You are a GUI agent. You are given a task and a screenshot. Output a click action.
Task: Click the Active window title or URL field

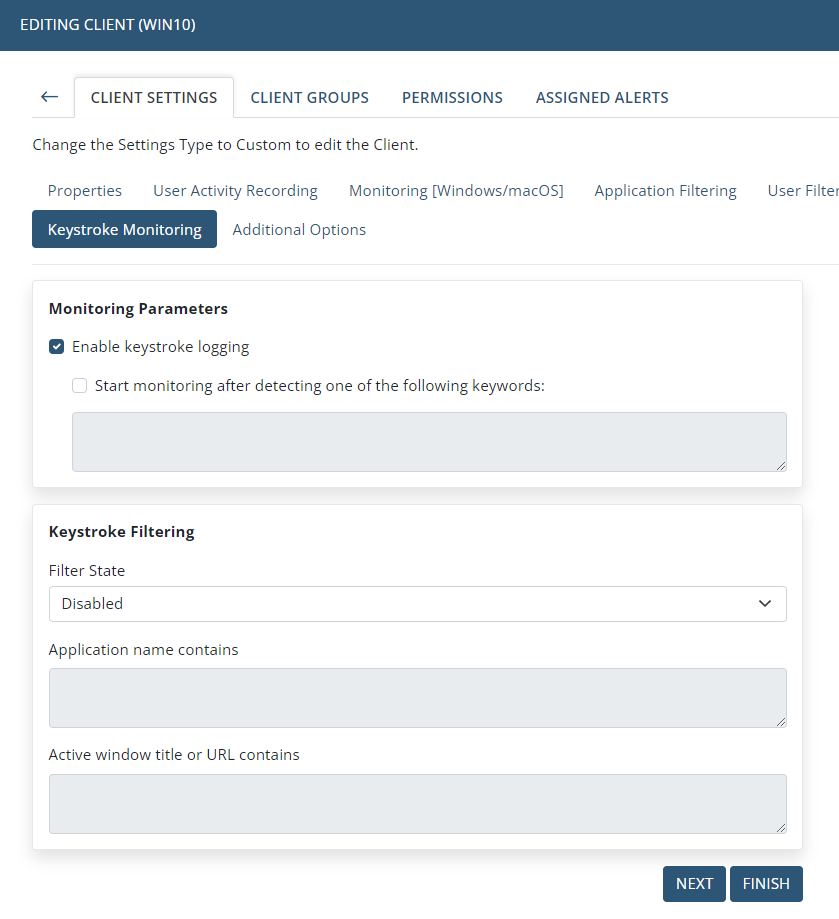point(417,803)
